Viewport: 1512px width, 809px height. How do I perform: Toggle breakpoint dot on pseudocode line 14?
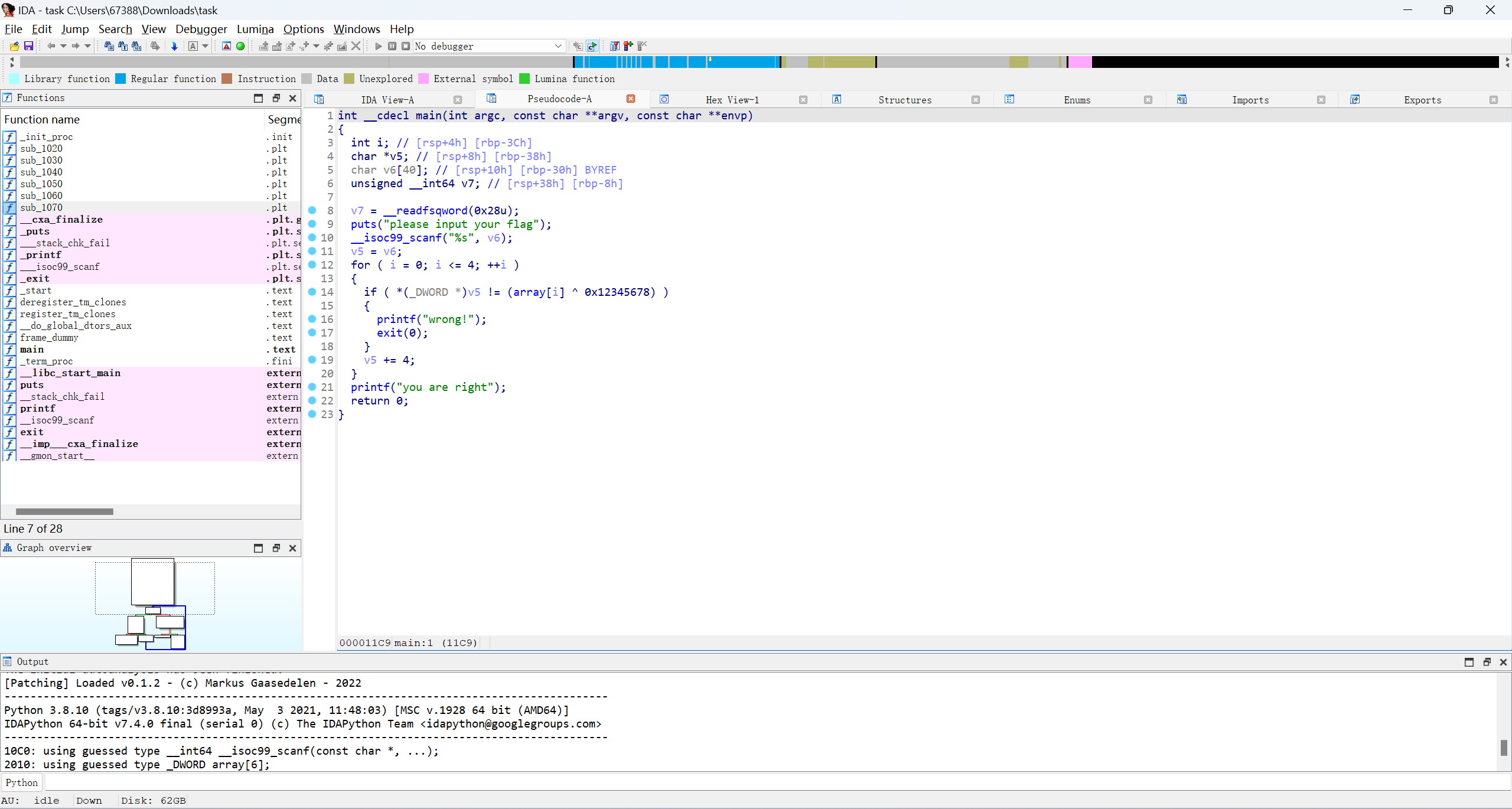coord(312,292)
